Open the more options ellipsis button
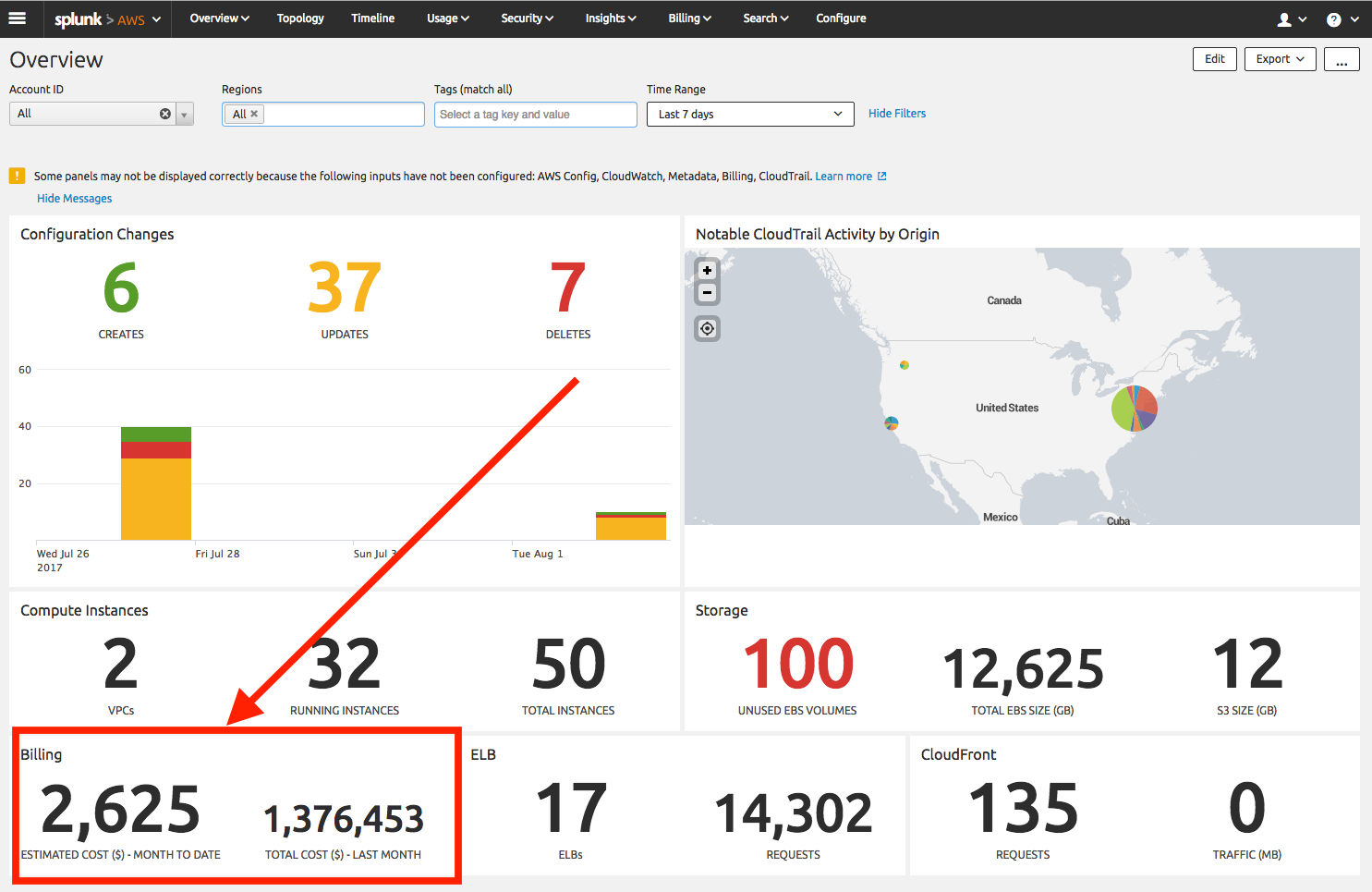 pos(1342,59)
